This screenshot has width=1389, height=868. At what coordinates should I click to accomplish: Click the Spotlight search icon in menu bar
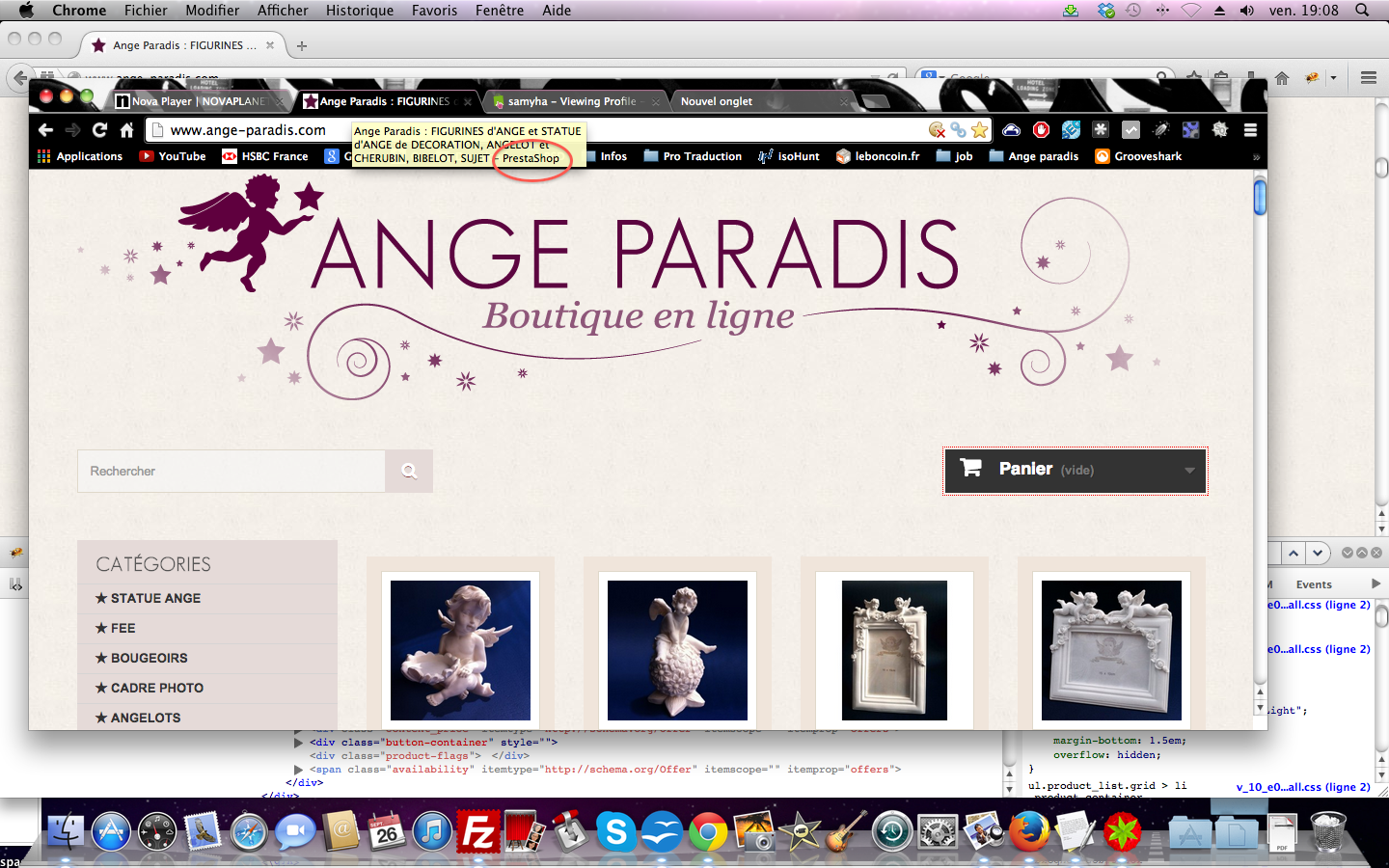pyautogui.click(x=1362, y=11)
